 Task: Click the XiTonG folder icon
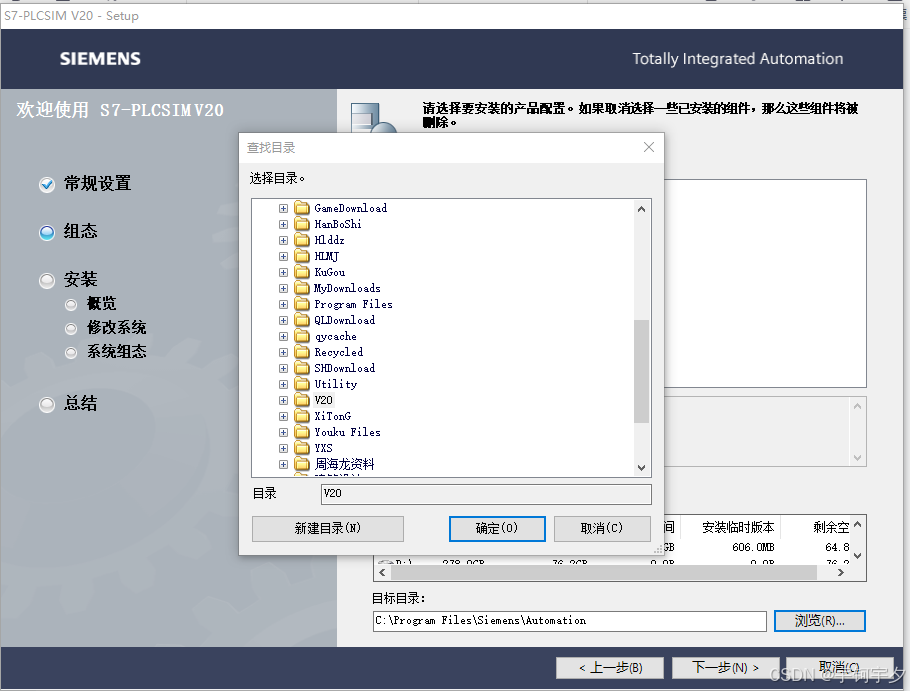click(x=302, y=416)
